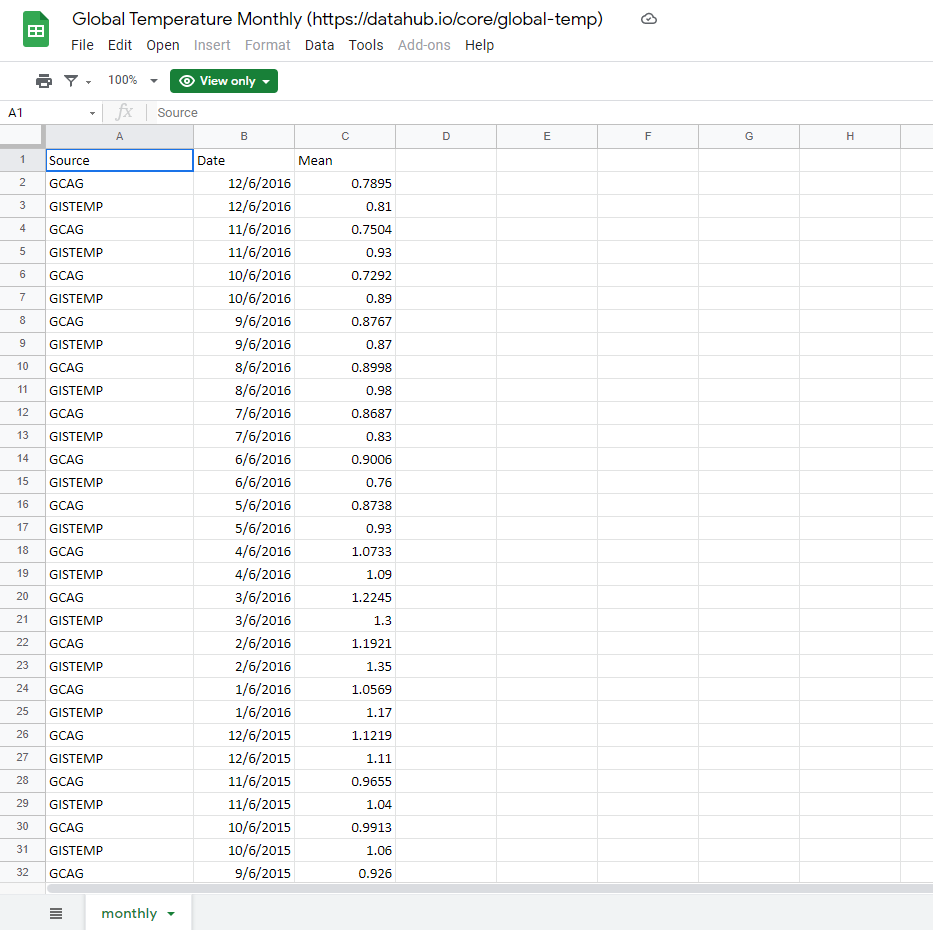Click the document title text
The width and height of the screenshot is (933, 930).
337,19
